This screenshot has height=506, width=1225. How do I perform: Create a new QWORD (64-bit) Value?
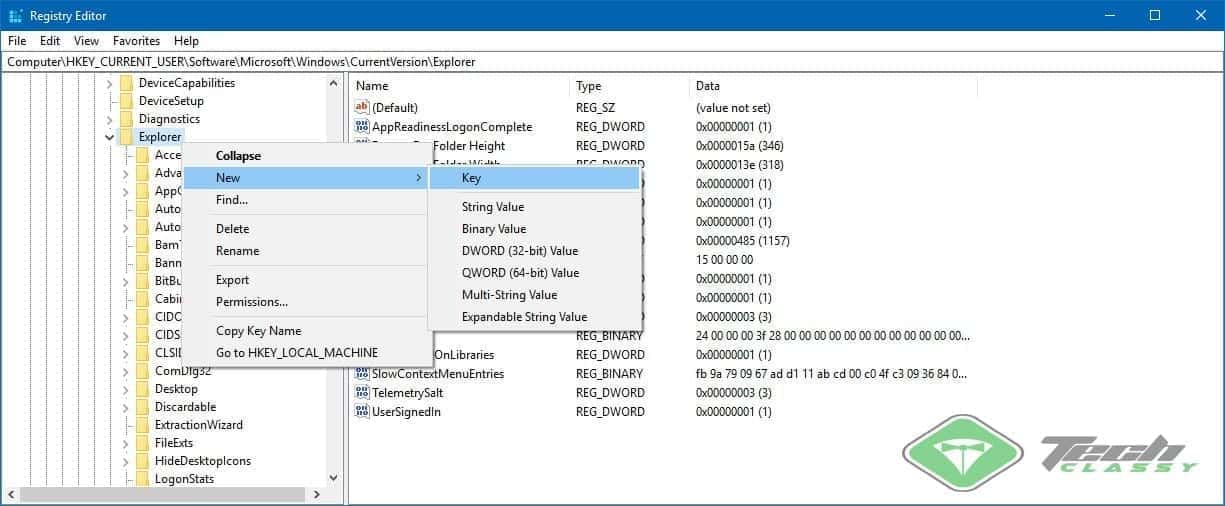point(534,273)
